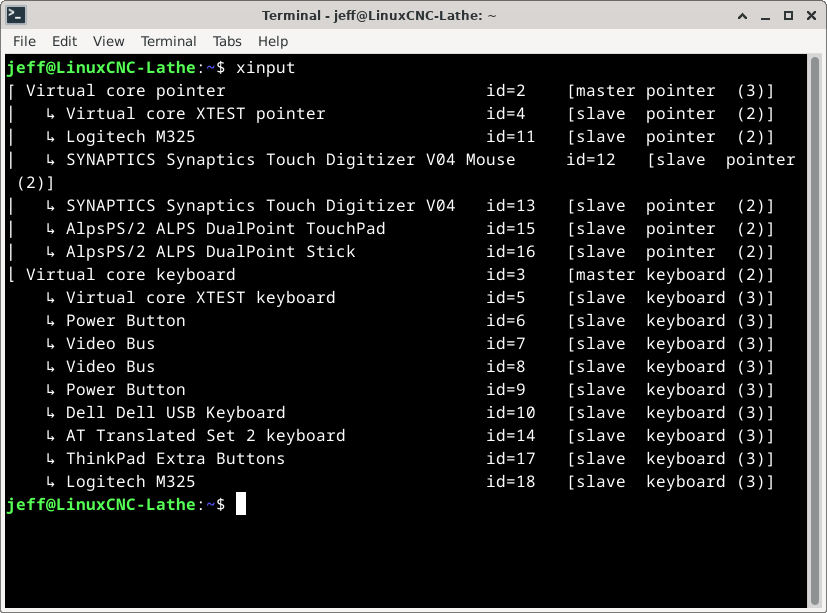
Task: Click the id=3 value
Action: click(x=506, y=275)
